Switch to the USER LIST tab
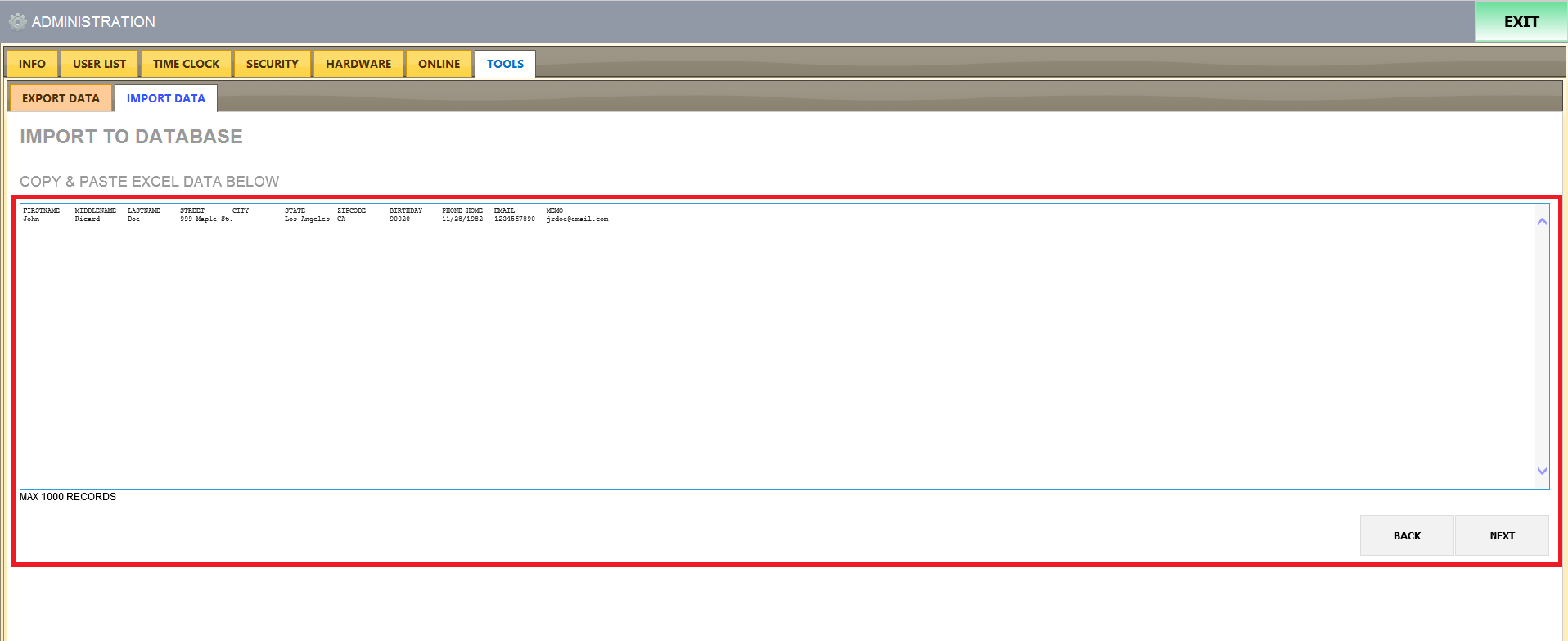The image size is (1568, 641). (99, 64)
